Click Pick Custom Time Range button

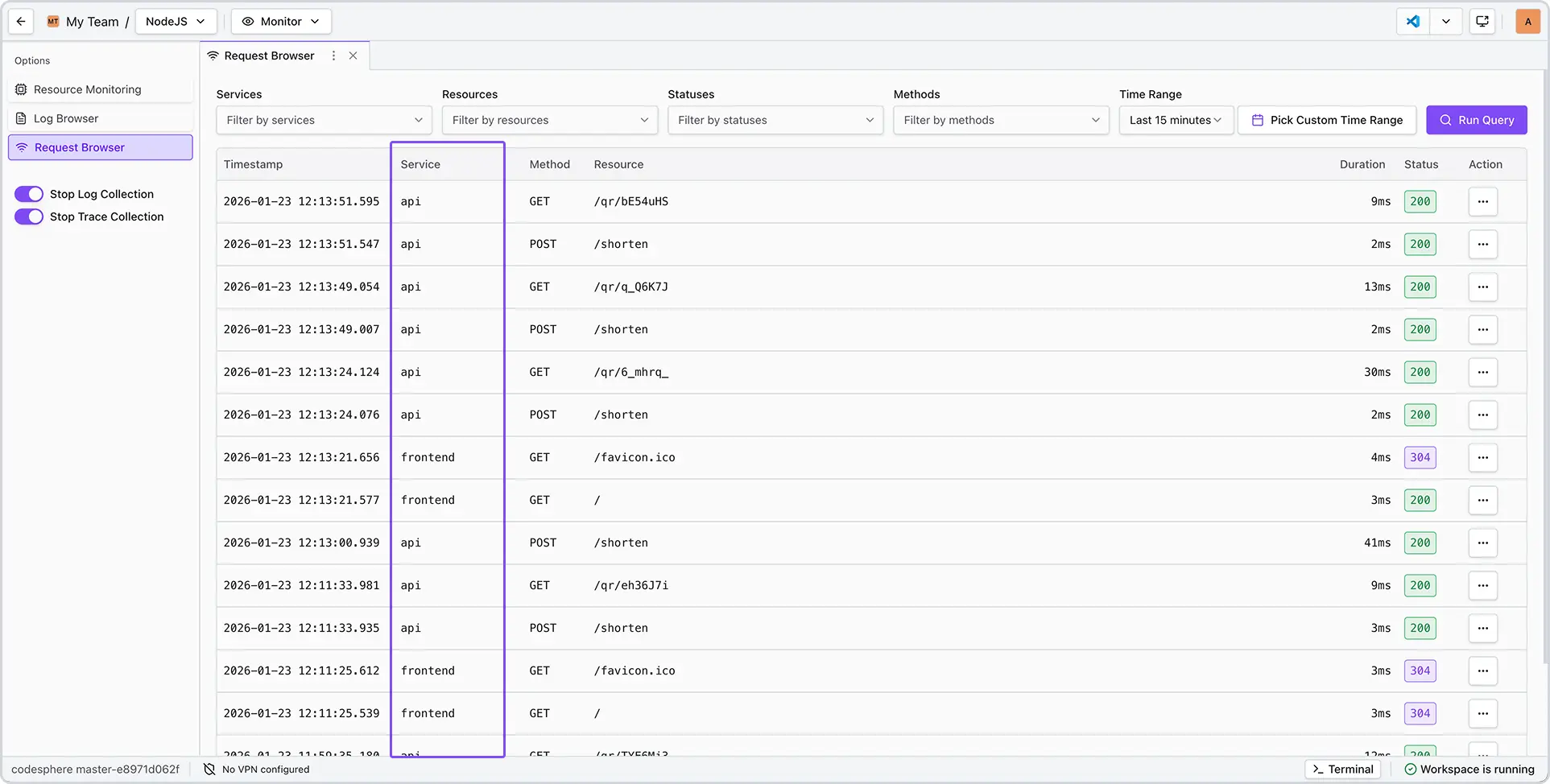point(1326,120)
